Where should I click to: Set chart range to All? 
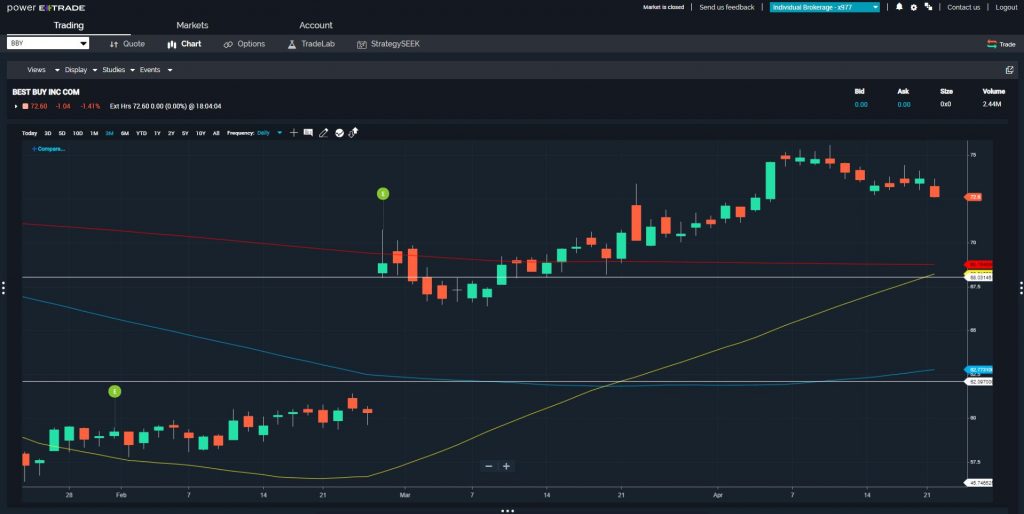point(216,133)
